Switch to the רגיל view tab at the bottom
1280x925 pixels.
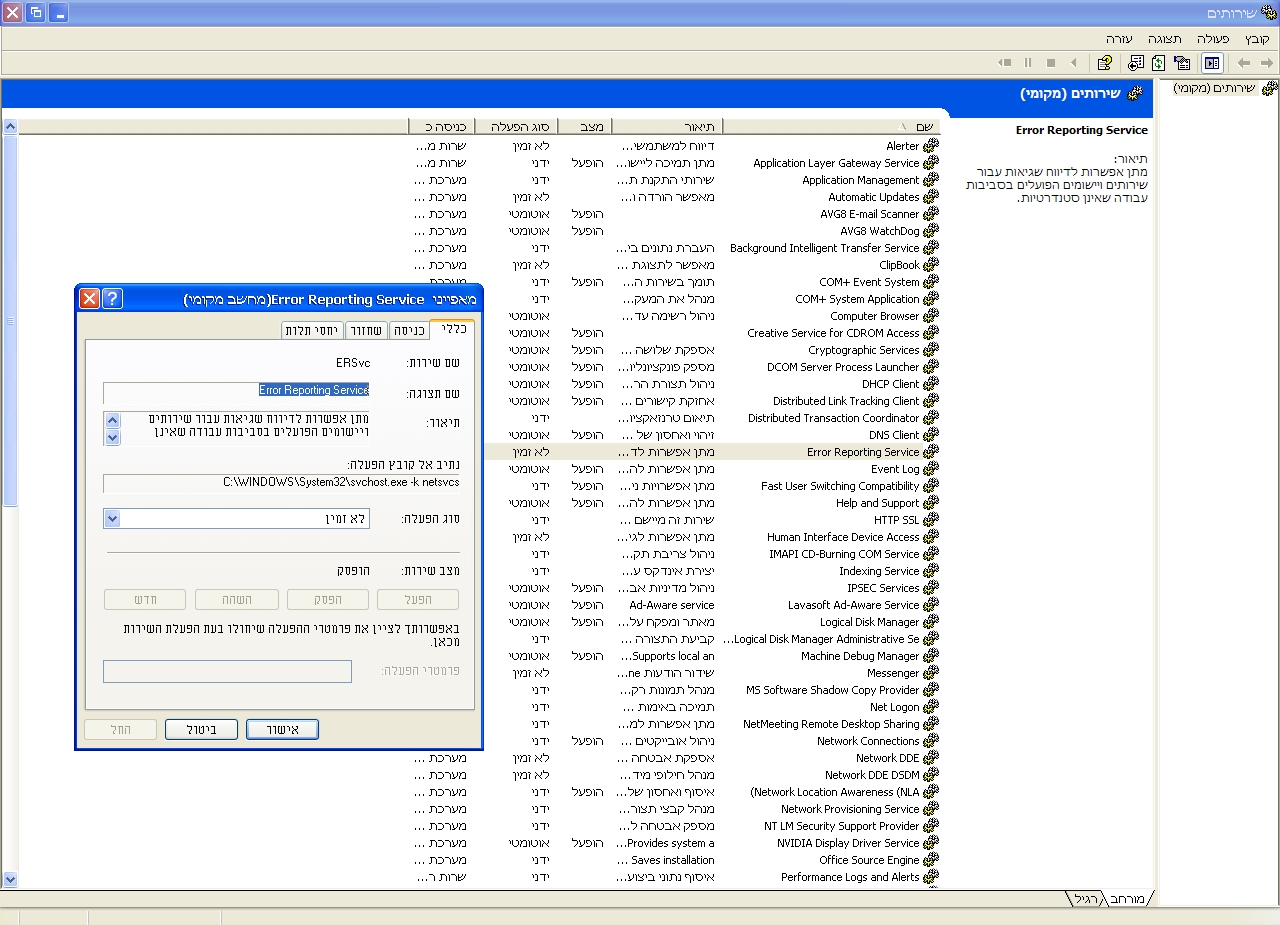[1086, 899]
